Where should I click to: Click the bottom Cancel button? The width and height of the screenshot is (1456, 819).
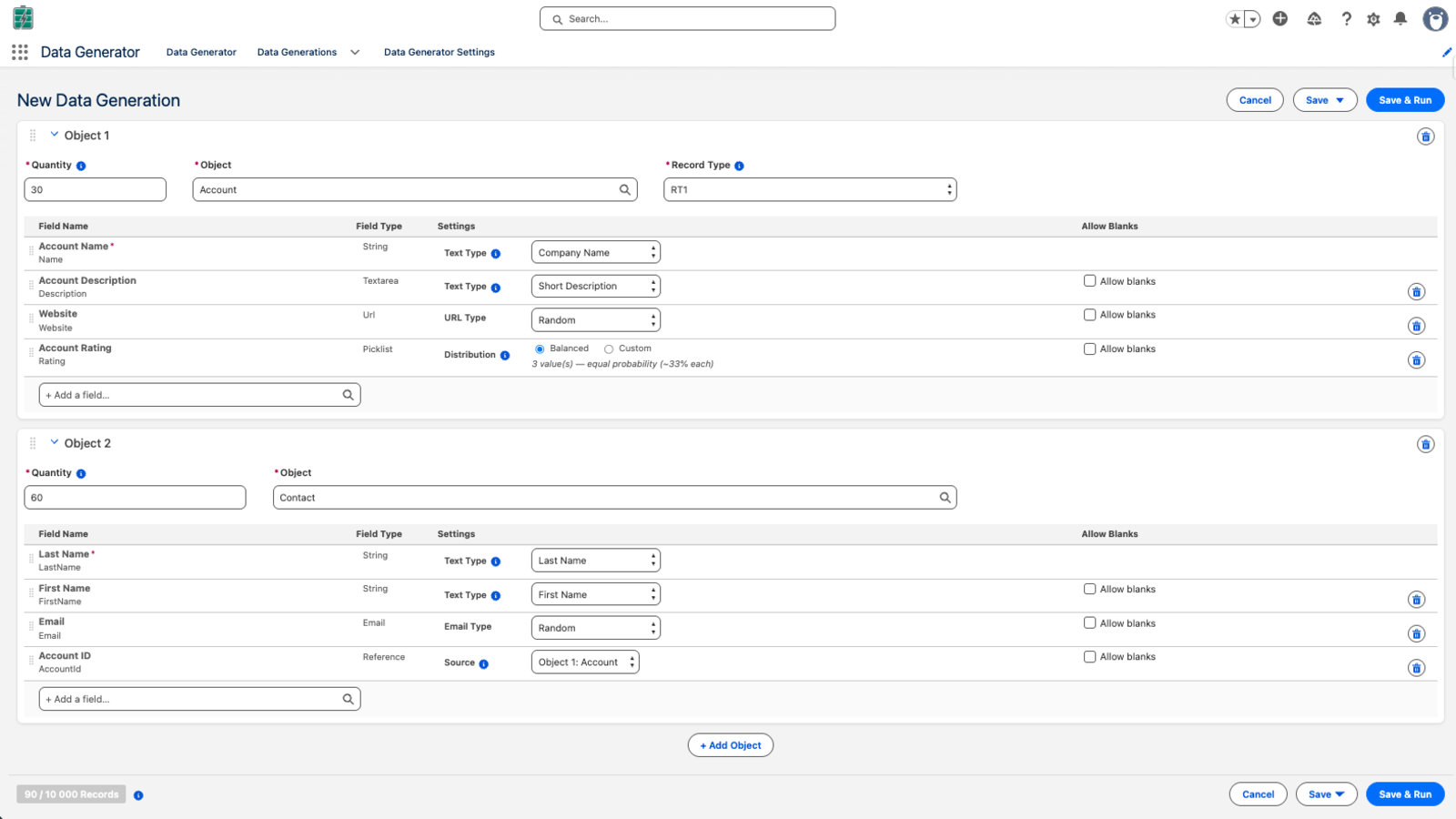click(x=1259, y=794)
